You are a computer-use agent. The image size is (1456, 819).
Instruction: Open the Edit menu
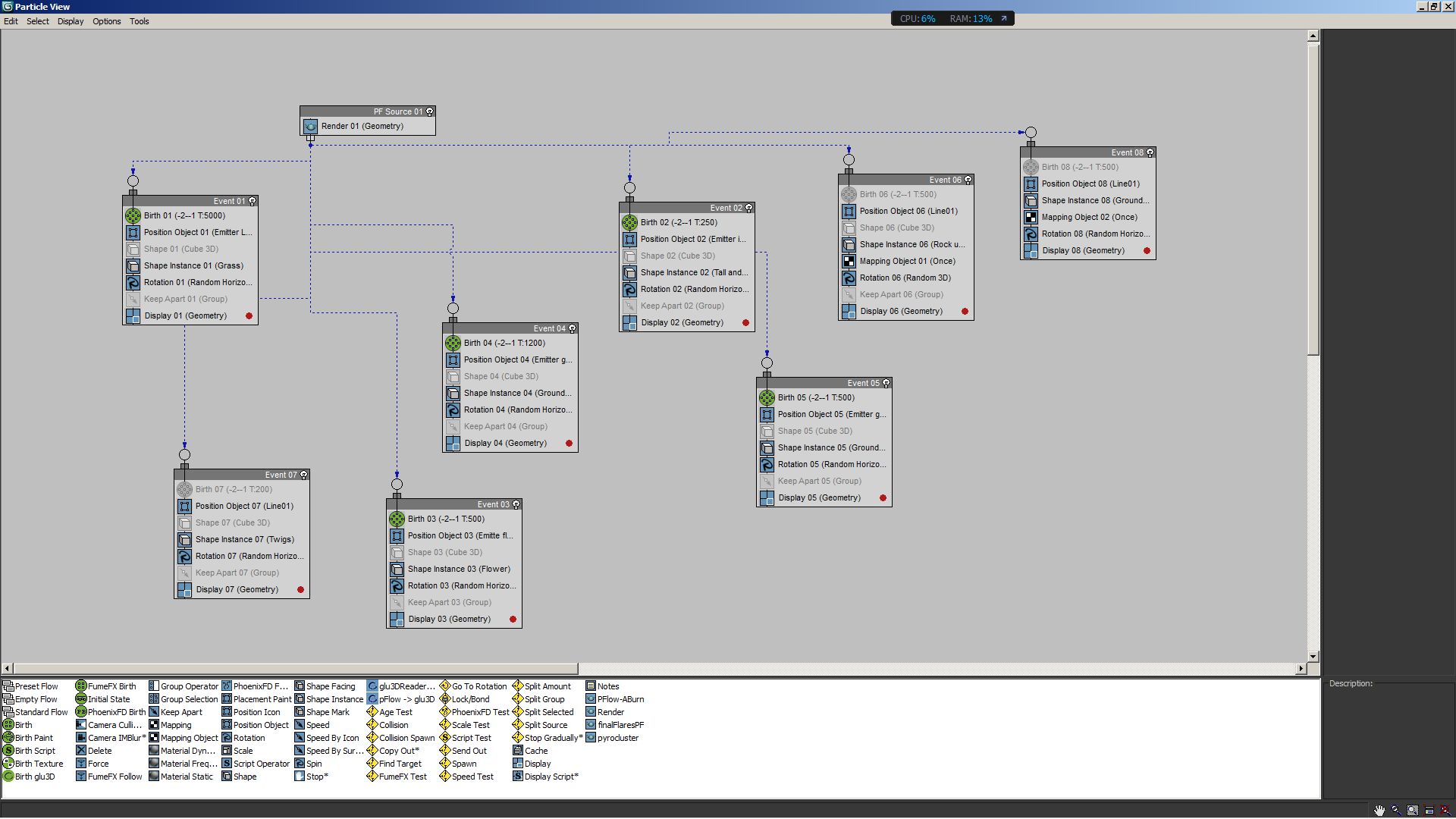pos(11,21)
